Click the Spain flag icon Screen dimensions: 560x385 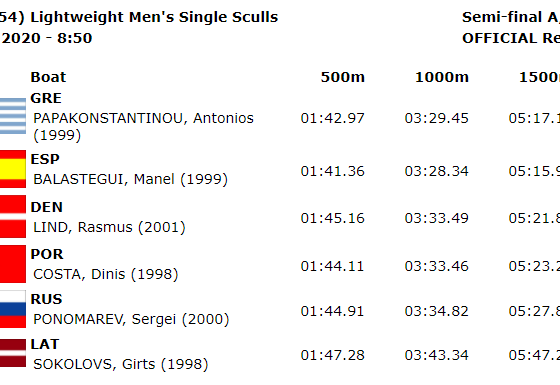pos(13,169)
